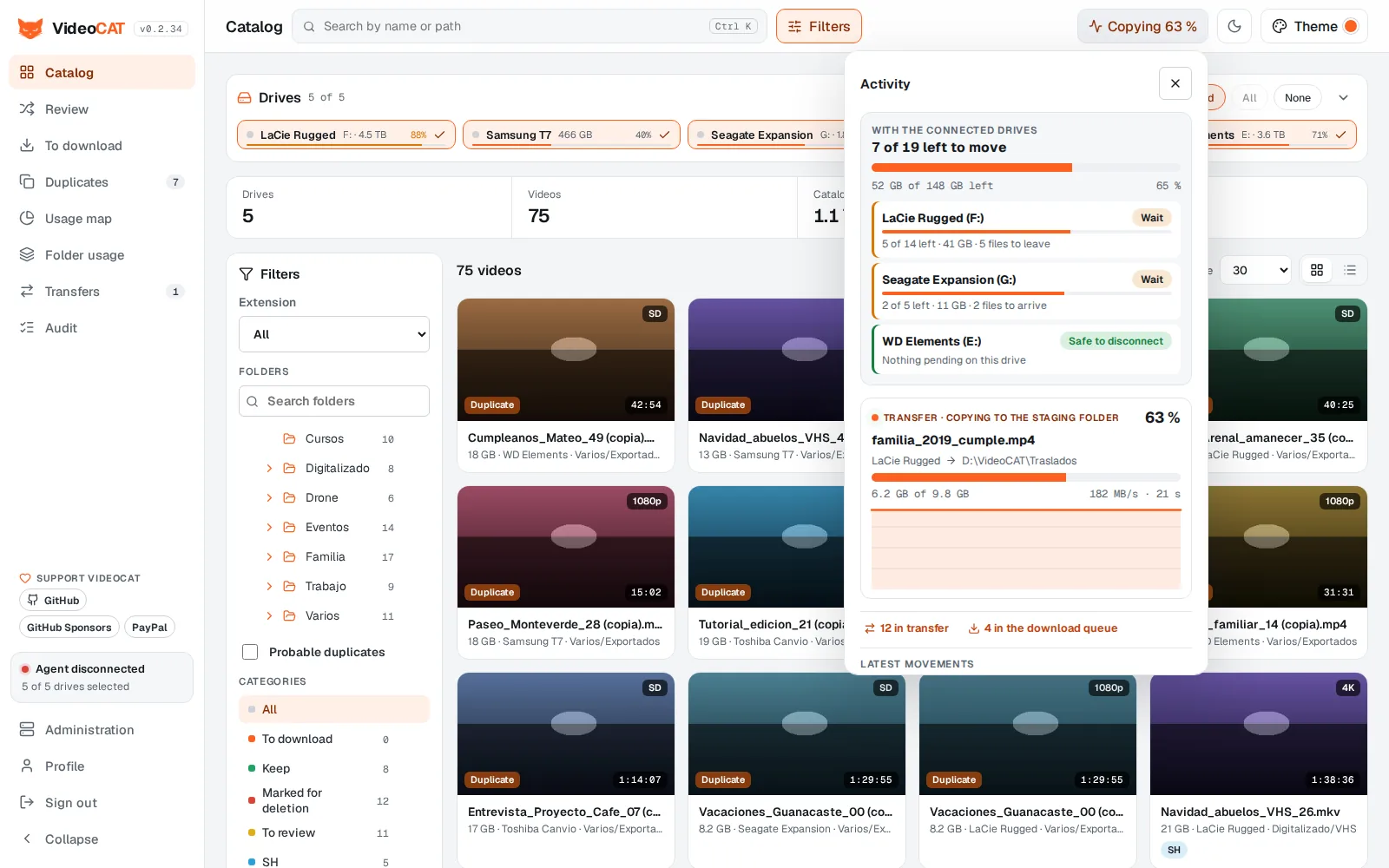Open the Theme color picker
The image size is (1389, 868).
[x=1314, y=26]
